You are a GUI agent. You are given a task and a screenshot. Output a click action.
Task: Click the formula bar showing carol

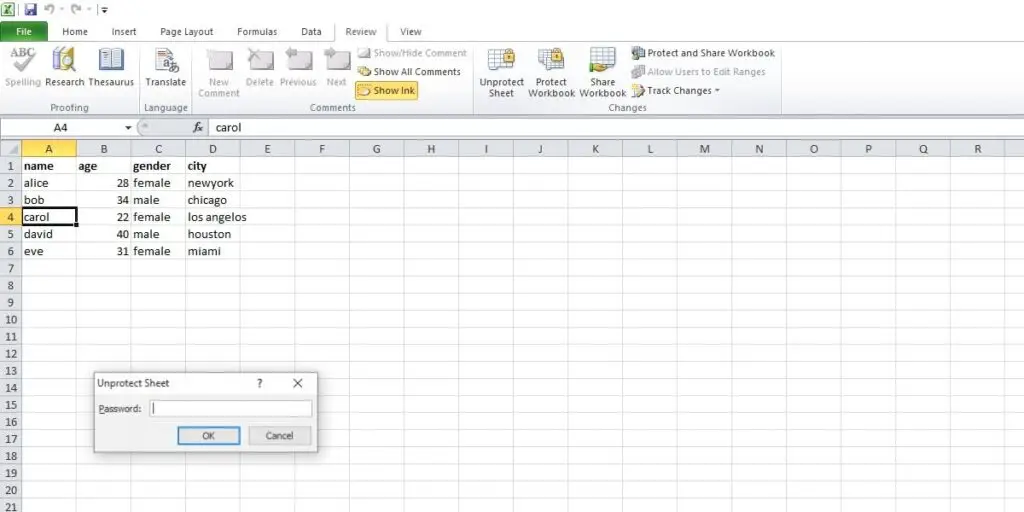(616, 128)
